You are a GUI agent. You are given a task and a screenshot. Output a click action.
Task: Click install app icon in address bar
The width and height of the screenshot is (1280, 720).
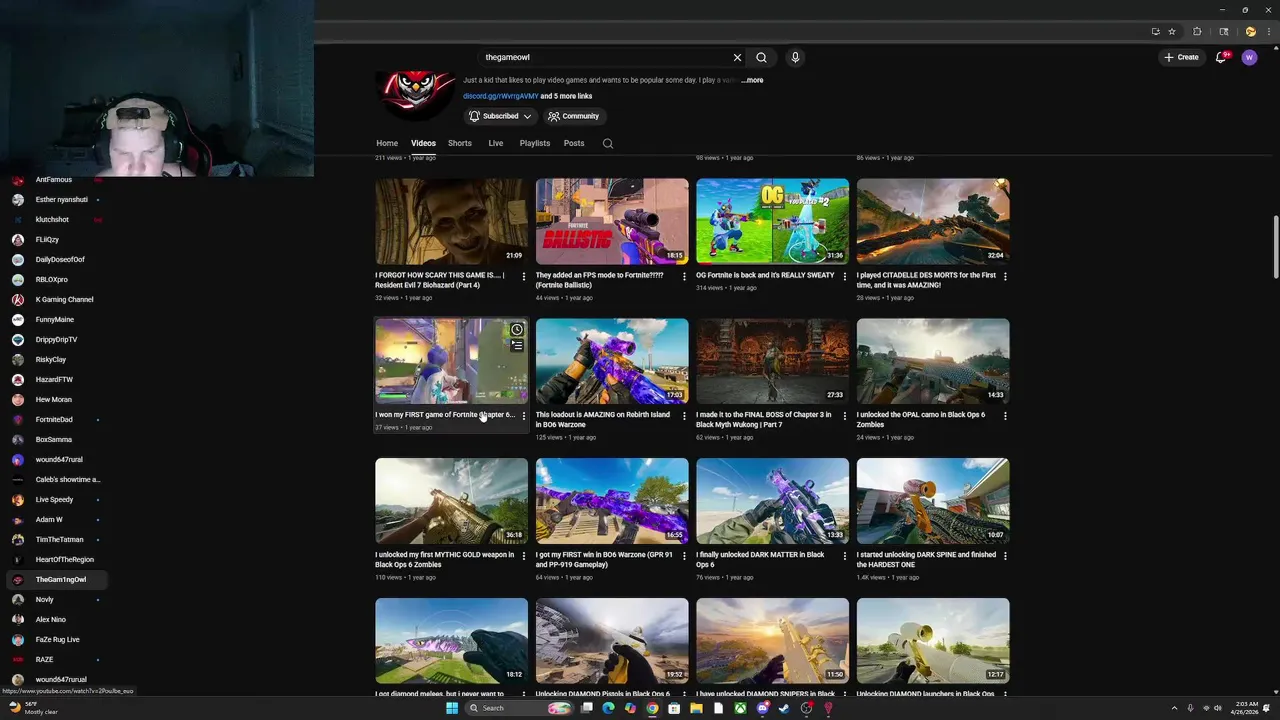pos(1155,31)
